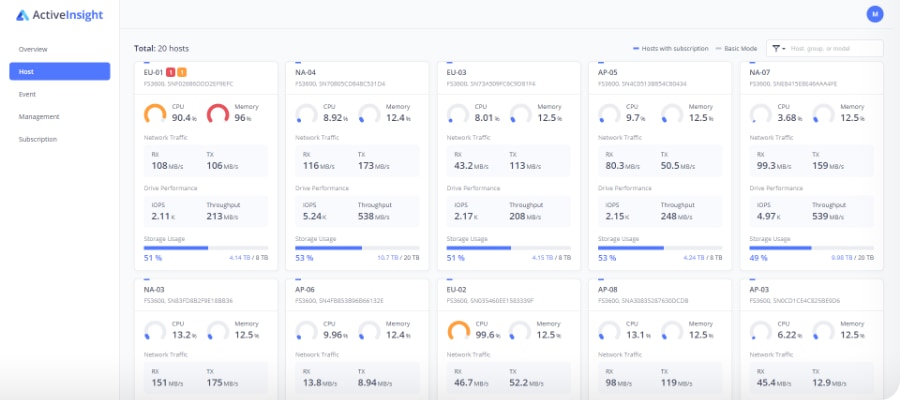Screen dimensions: 900x400
Task: Select Management in the sidebar
Action: [x=39, y=116]
